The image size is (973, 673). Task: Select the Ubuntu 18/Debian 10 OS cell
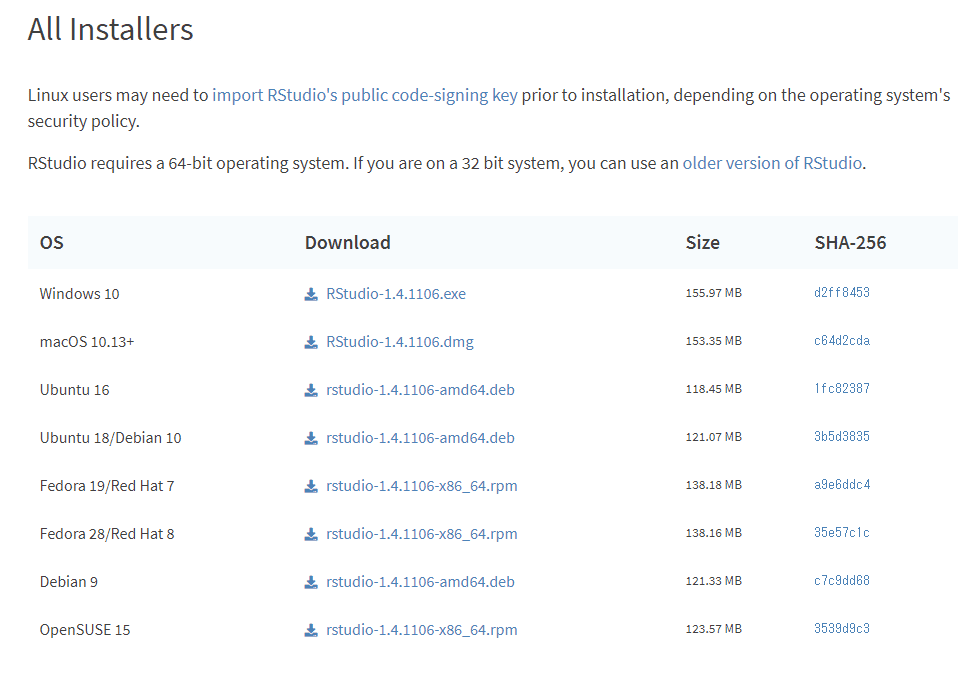[x=110, y=438]
